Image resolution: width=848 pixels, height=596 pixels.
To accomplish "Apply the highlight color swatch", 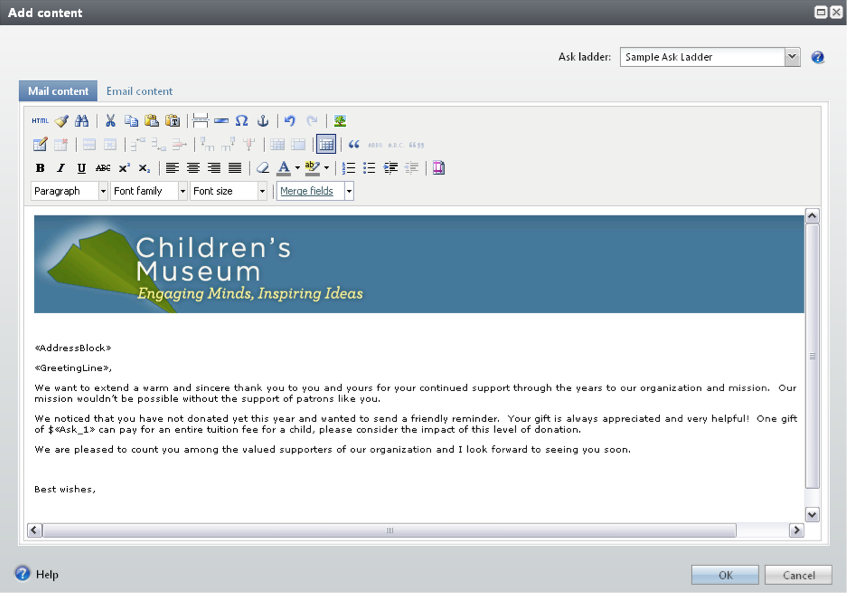I will click(x=313, y=168).
